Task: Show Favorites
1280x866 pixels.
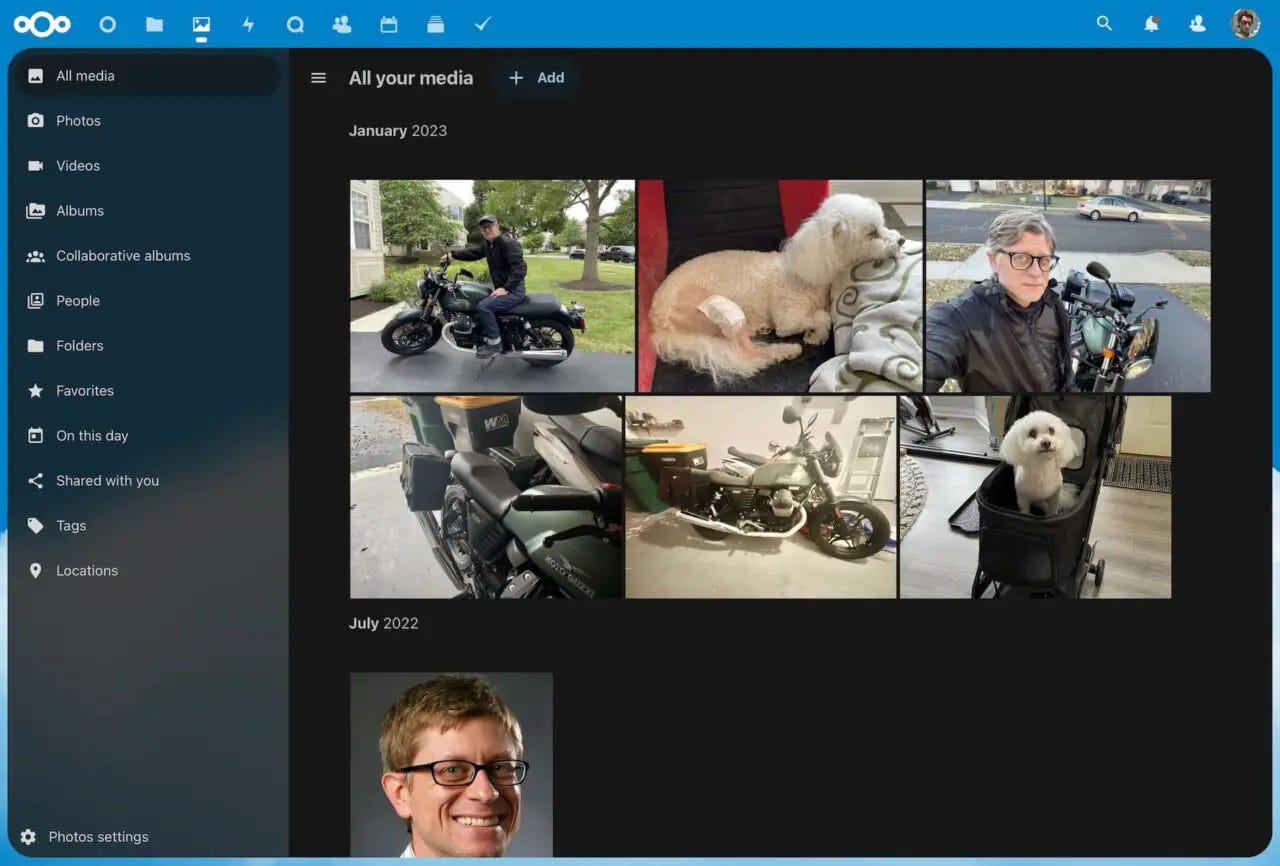Action: tap(148, 391)
